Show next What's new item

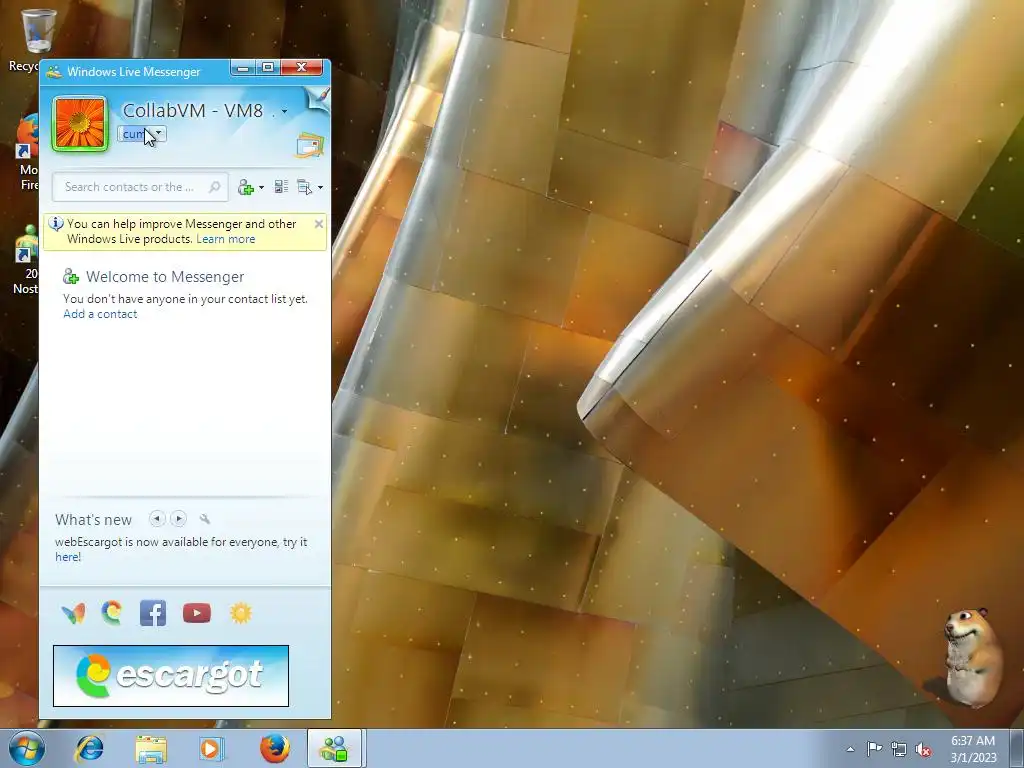178,519
